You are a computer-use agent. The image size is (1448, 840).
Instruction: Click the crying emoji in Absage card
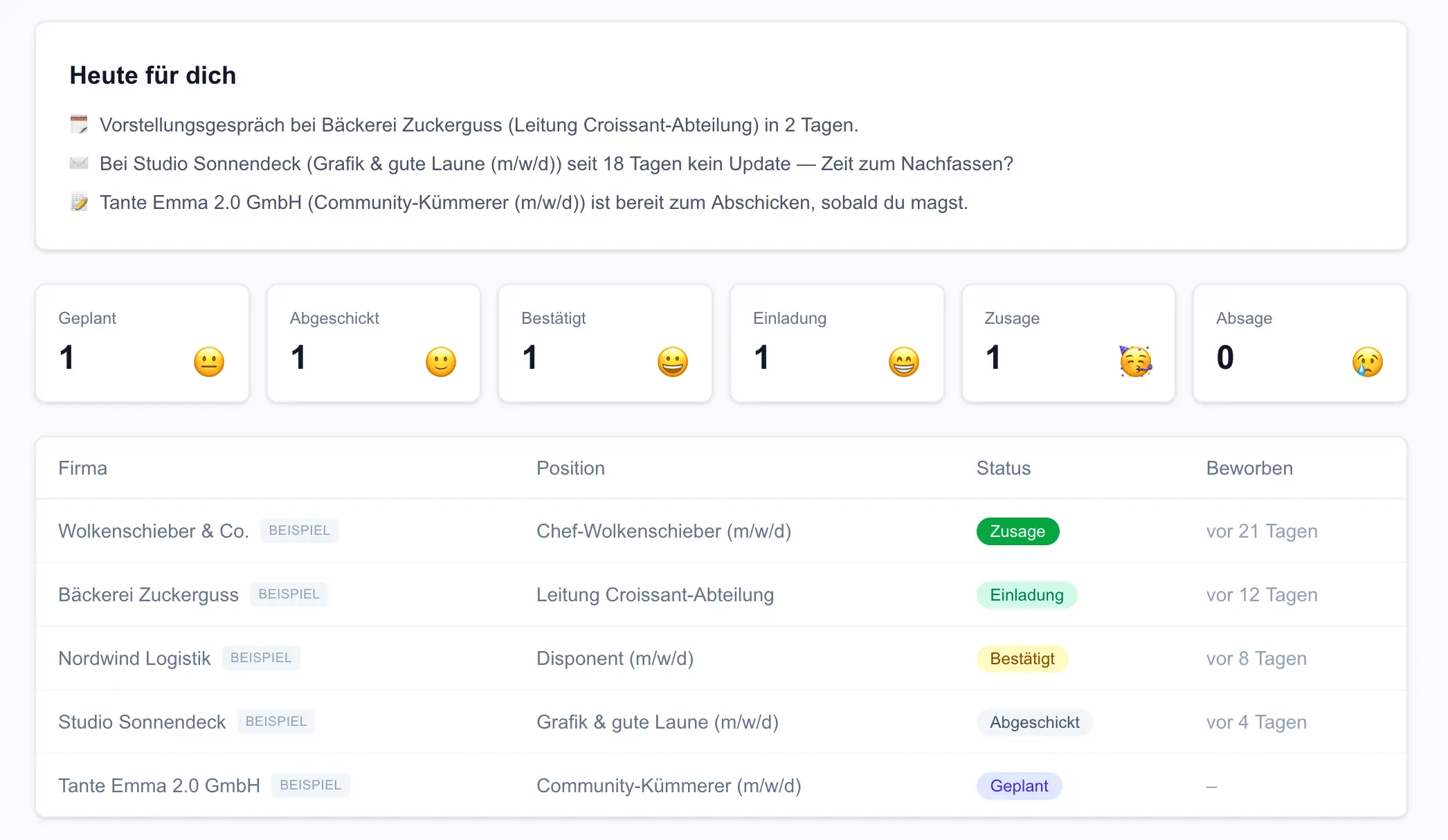tap(1368, 362)
